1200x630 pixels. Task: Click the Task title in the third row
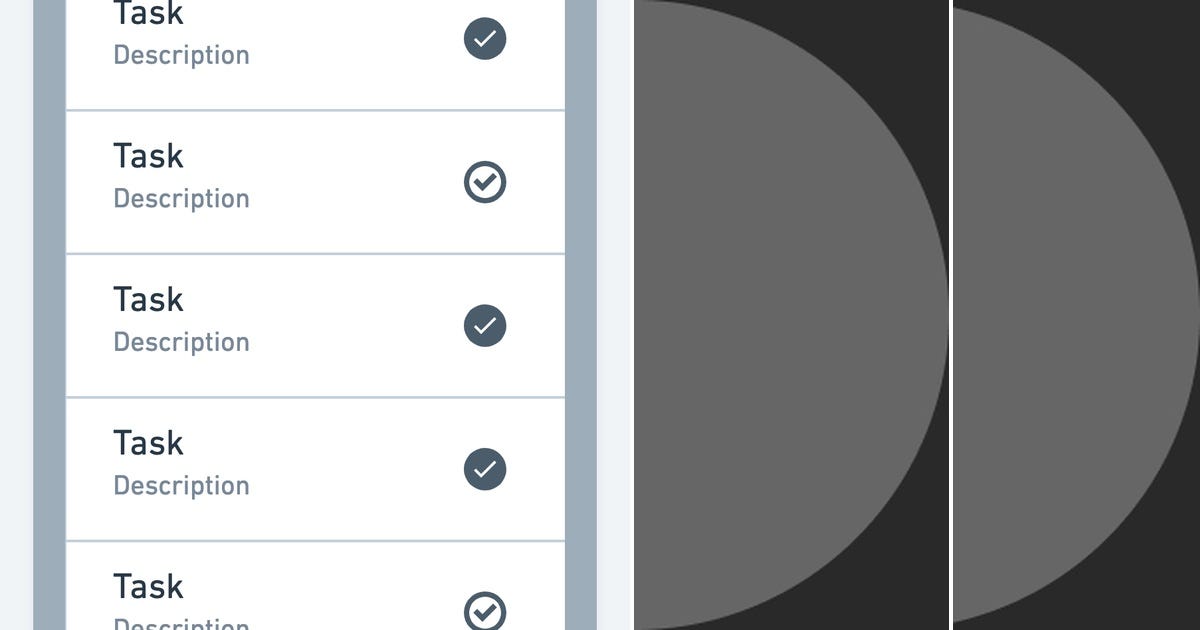point(148,299)
